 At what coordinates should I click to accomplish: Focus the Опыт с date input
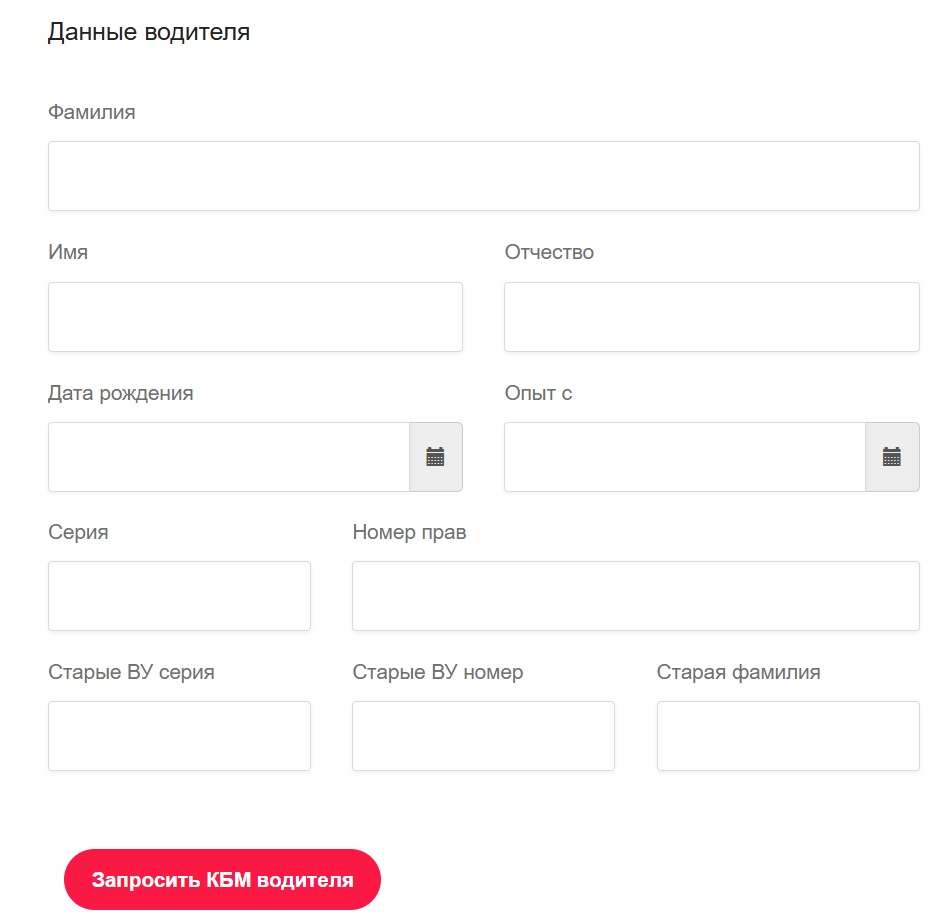684,457
